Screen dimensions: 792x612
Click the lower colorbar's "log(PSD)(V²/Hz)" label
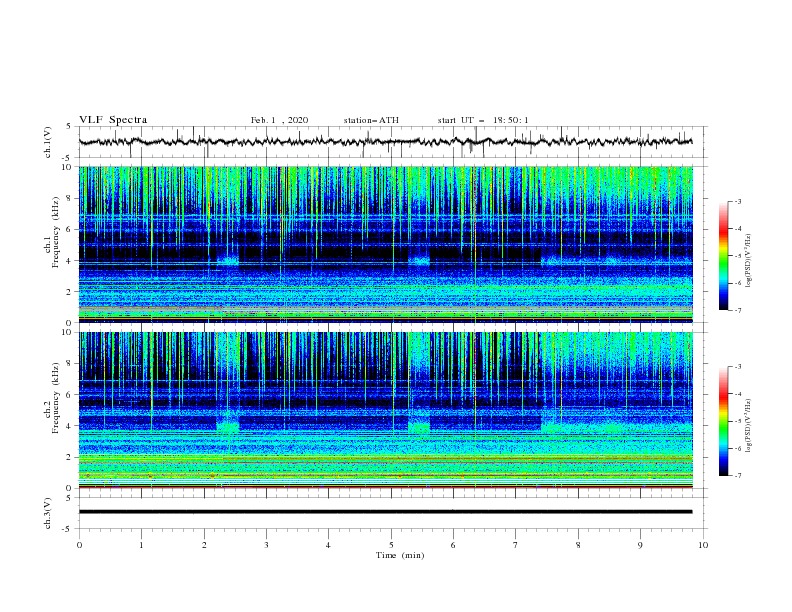click(749, 425)
